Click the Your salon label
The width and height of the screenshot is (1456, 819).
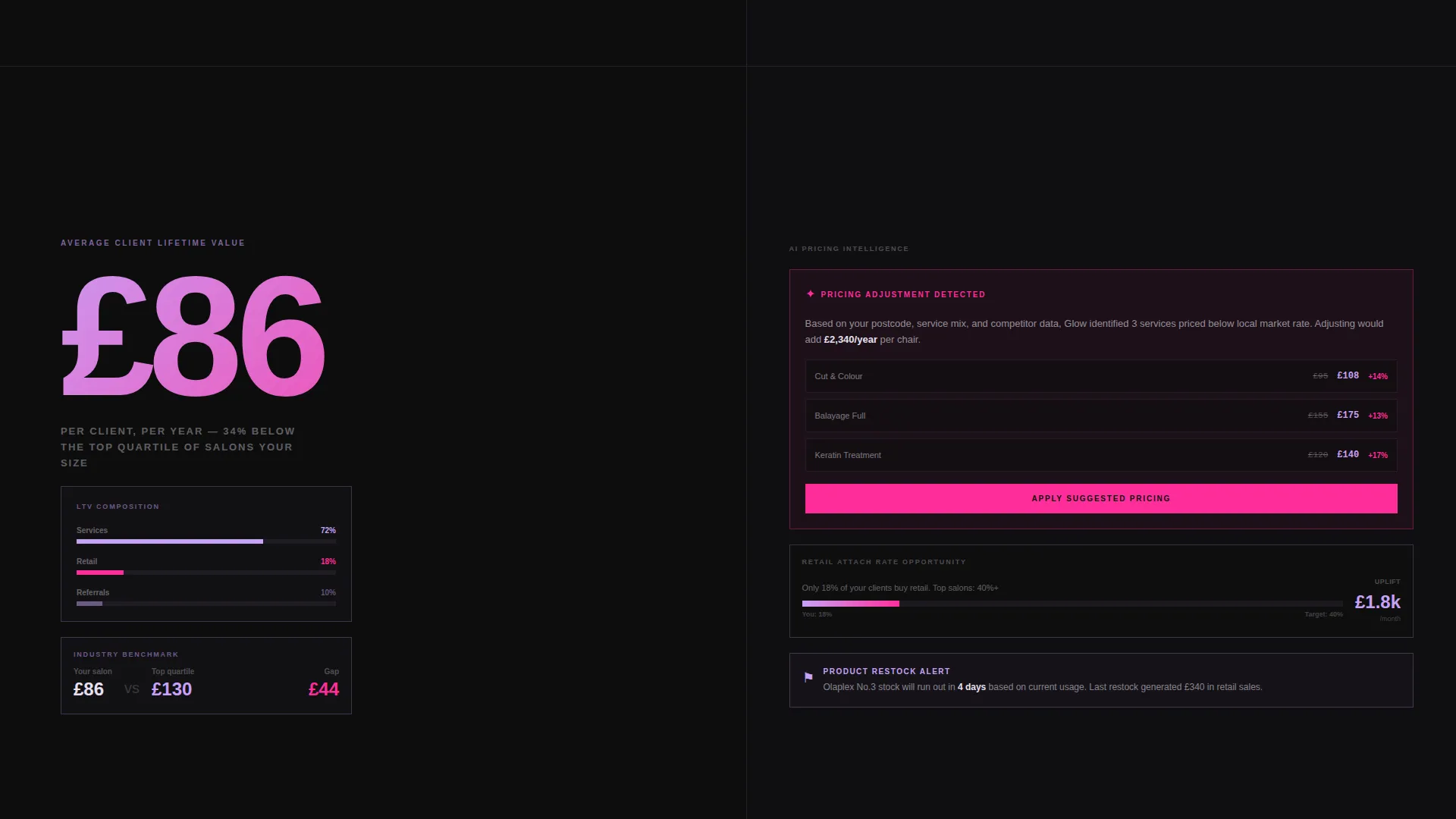pos(93,671)
